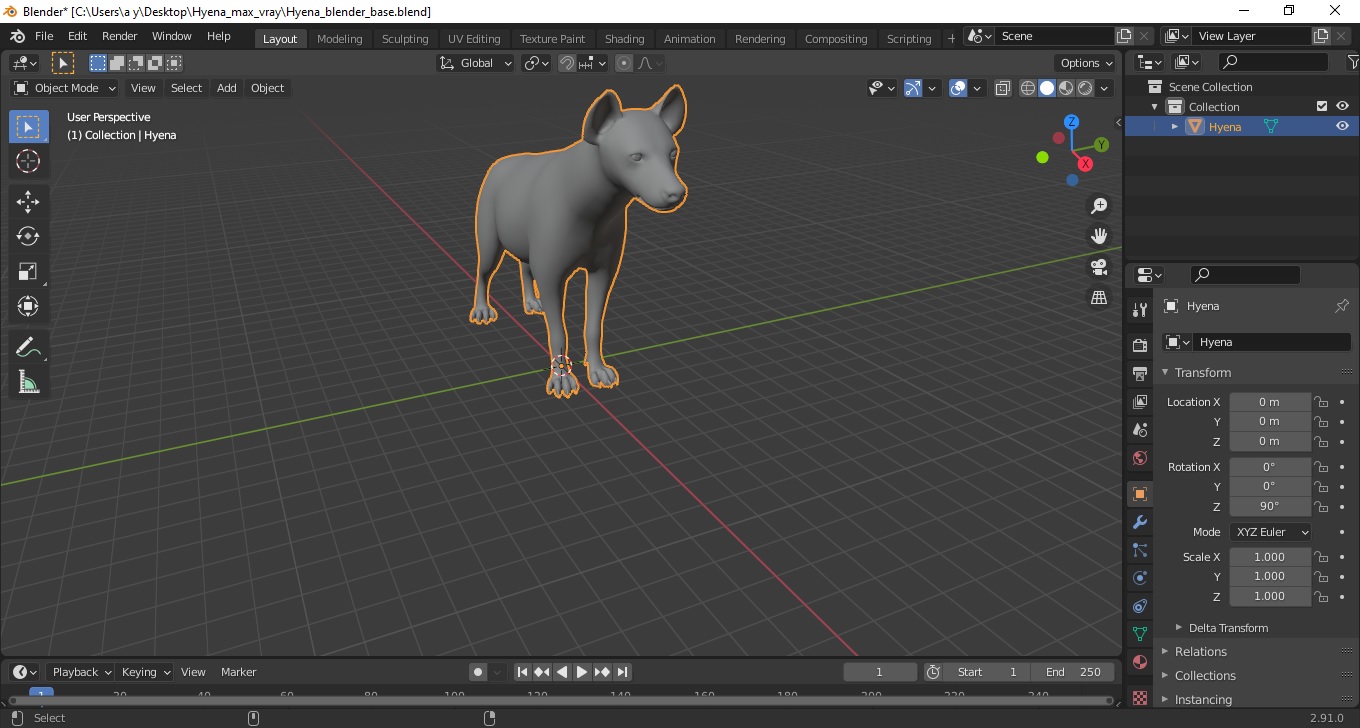Open the Object Constraints properties tab
The image size is (1360, 728).
point(1140,606)
